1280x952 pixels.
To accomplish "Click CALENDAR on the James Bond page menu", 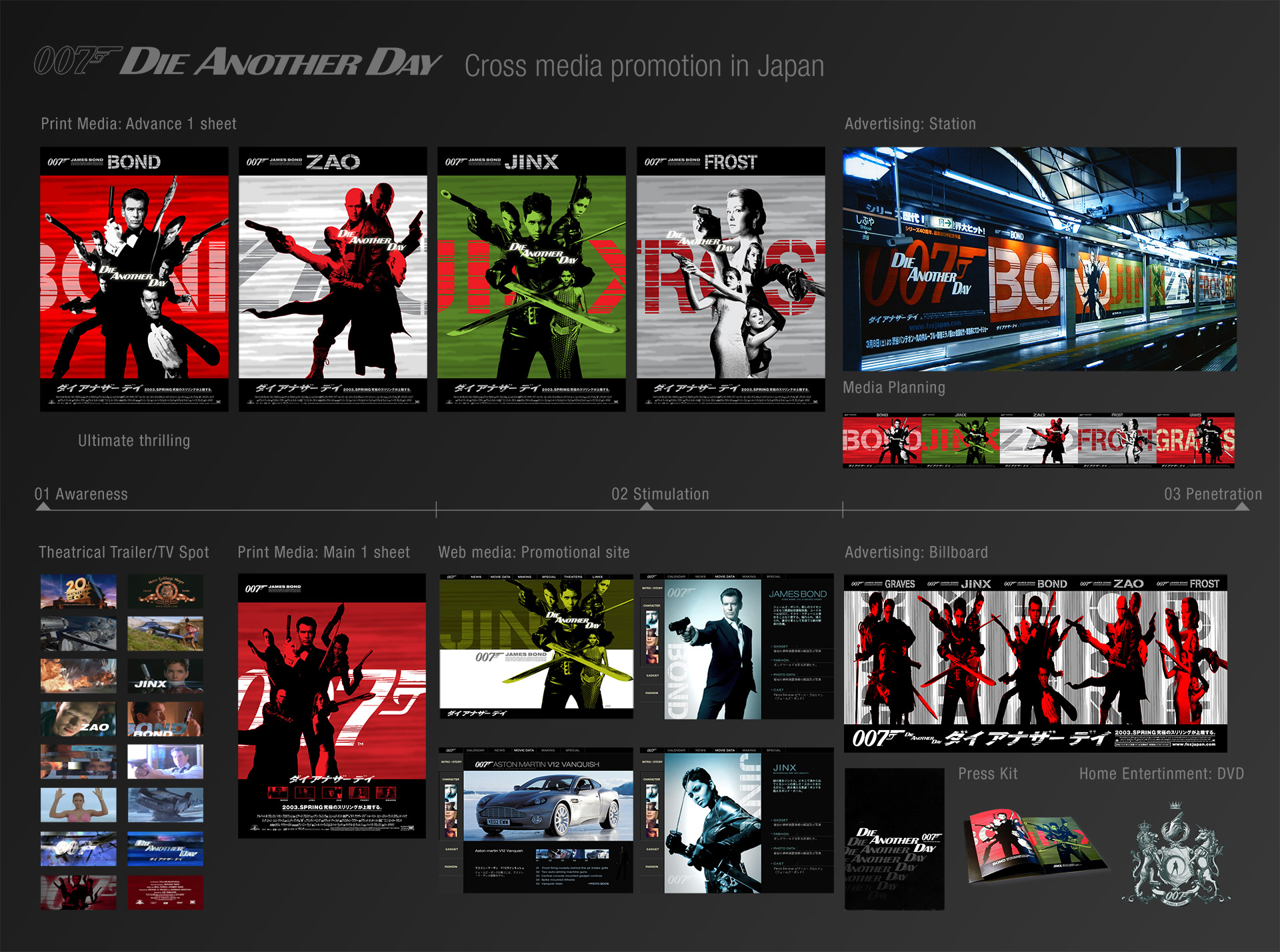I will tap(676, 577).
